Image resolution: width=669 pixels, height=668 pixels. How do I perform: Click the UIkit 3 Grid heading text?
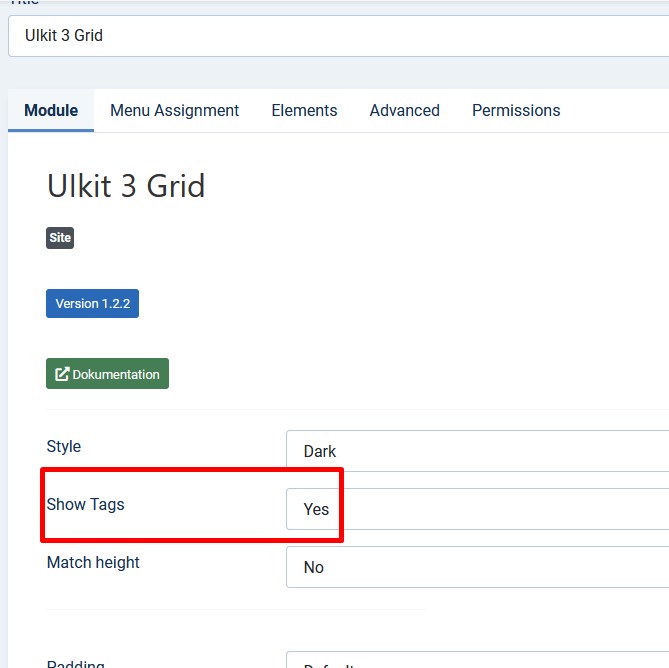click(x=126, y=186)
